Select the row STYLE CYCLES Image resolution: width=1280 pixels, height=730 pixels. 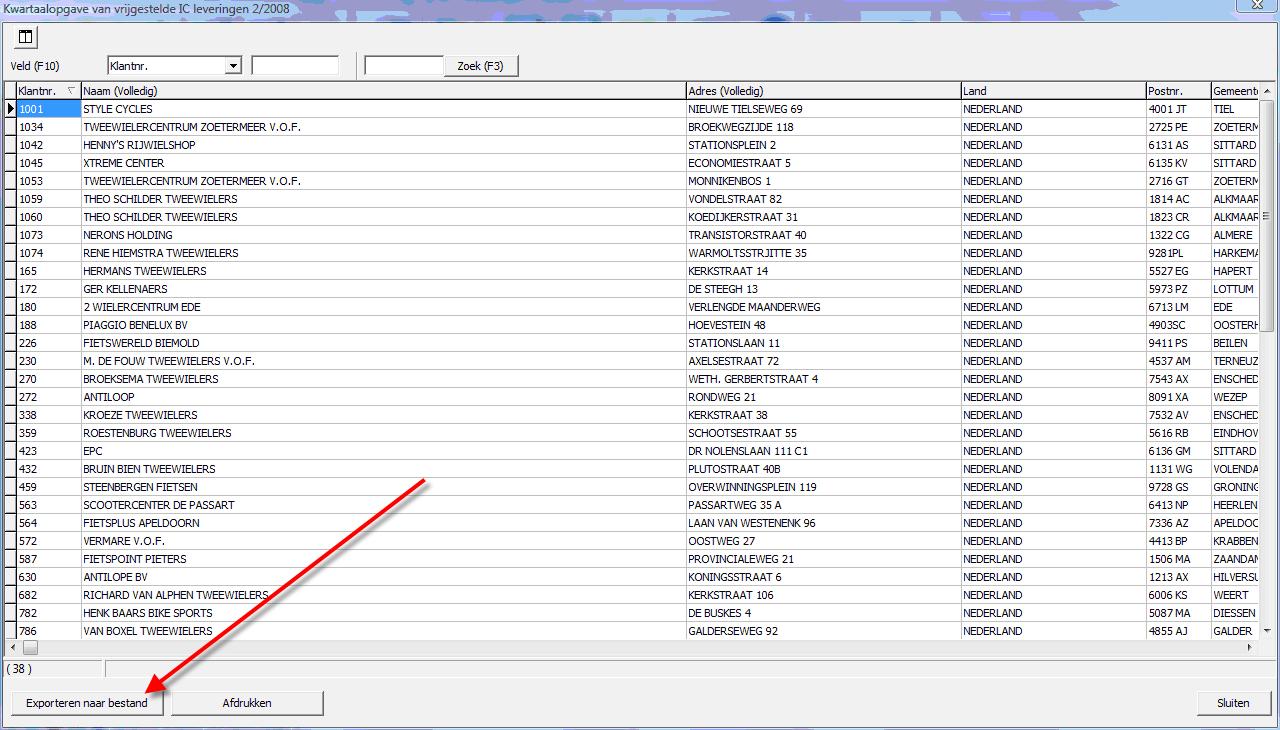click(x=632, y=109)
